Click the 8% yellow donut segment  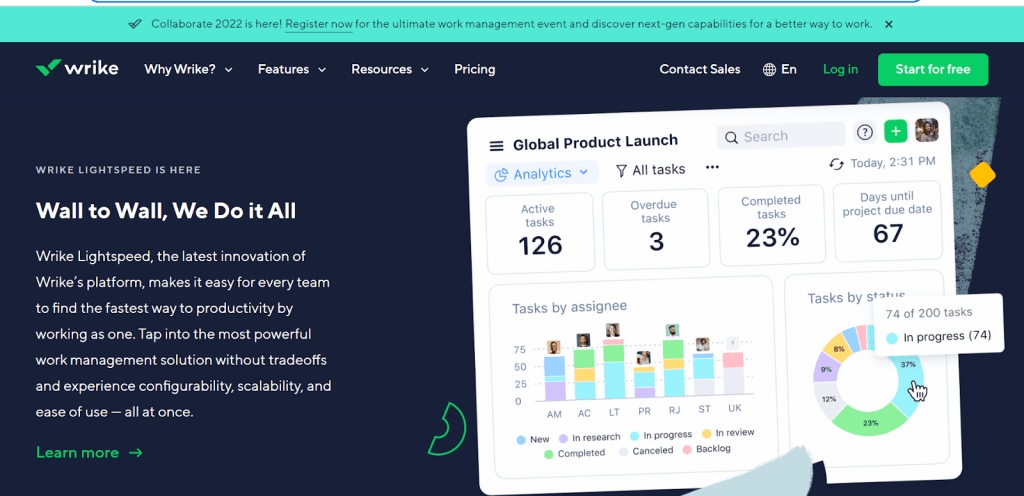pyautogui.click(x=839, y=348)
